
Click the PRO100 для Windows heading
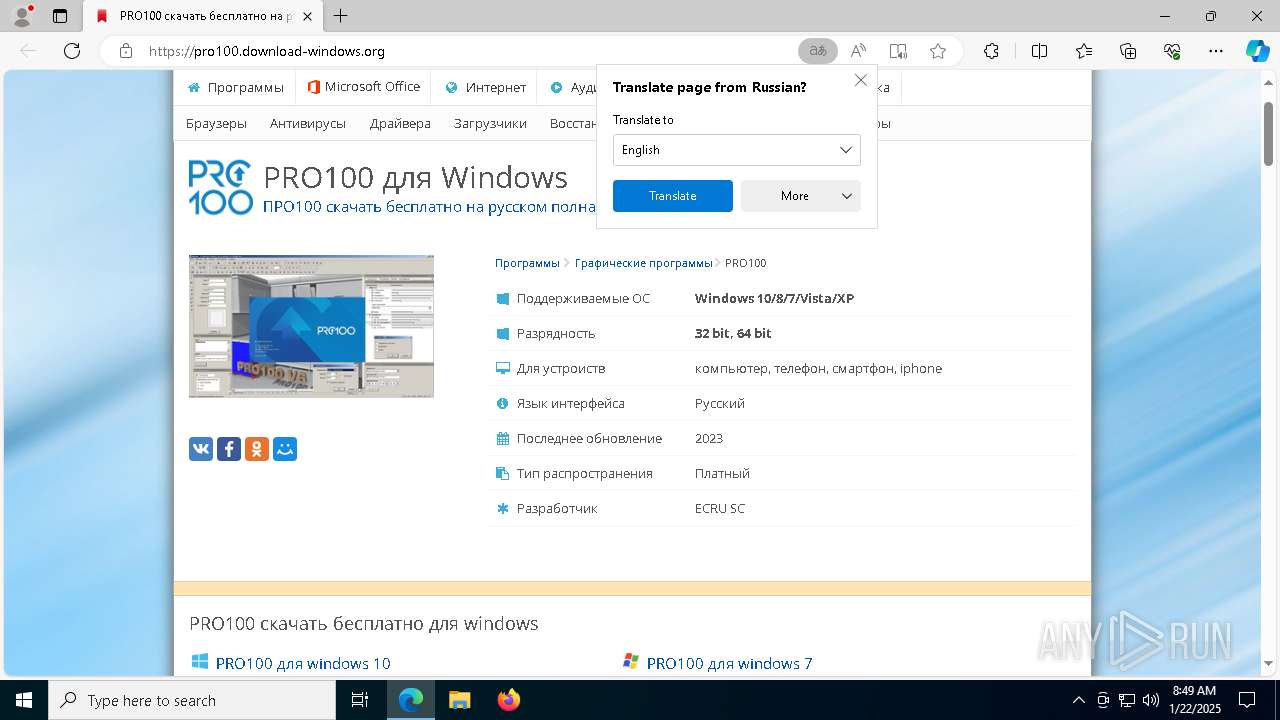[415, 177]
